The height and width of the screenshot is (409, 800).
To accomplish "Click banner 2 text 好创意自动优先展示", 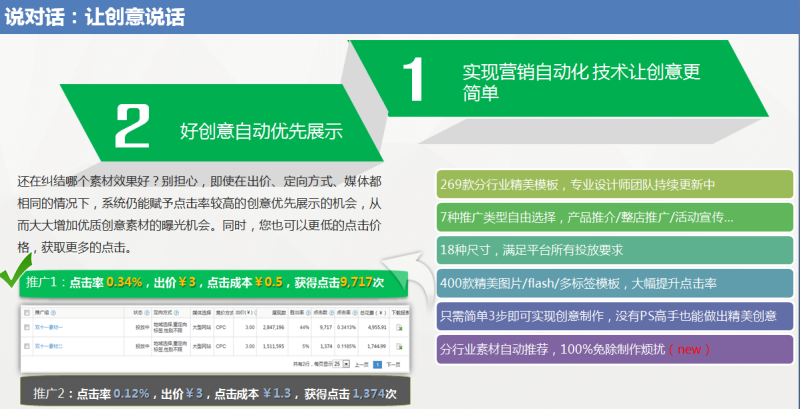I will pos(261,131).
